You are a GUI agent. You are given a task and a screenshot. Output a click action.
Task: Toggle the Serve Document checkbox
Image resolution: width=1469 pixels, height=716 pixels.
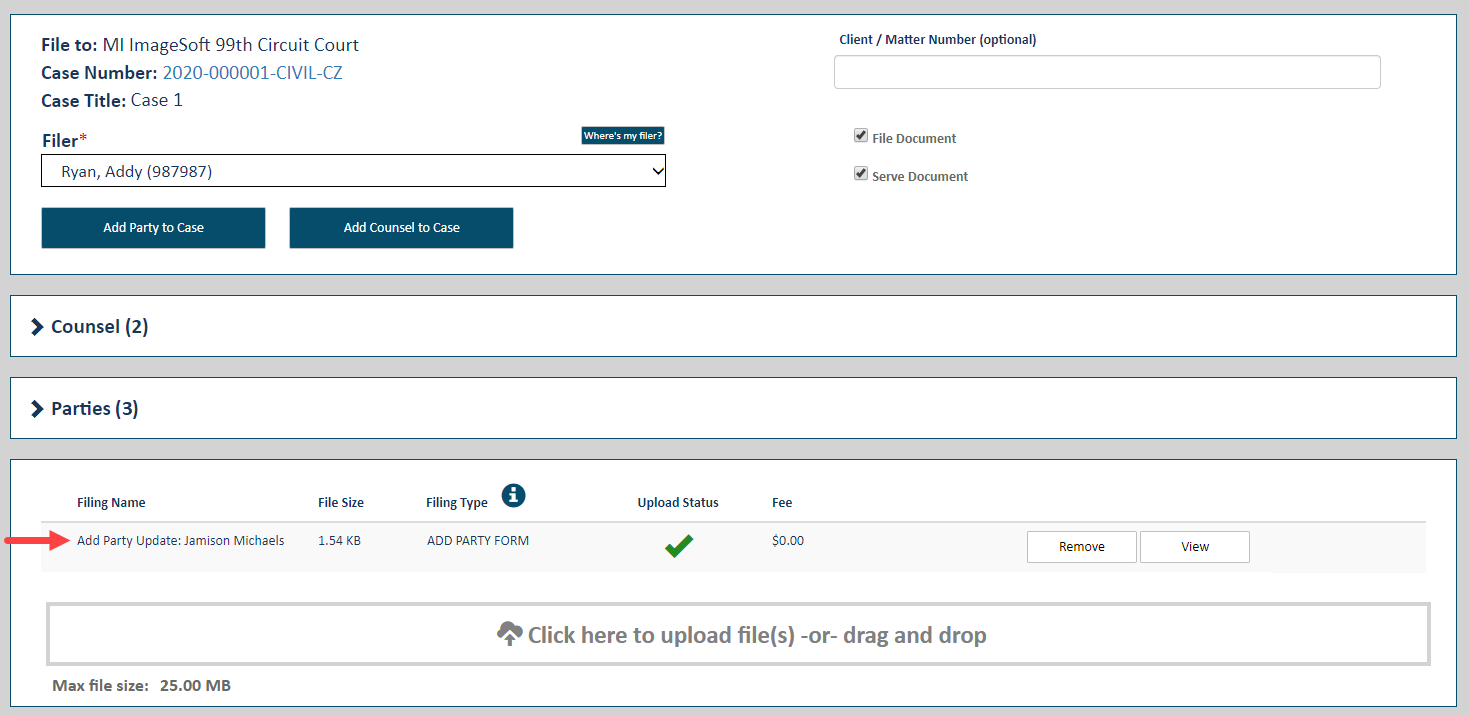[860, 174]
